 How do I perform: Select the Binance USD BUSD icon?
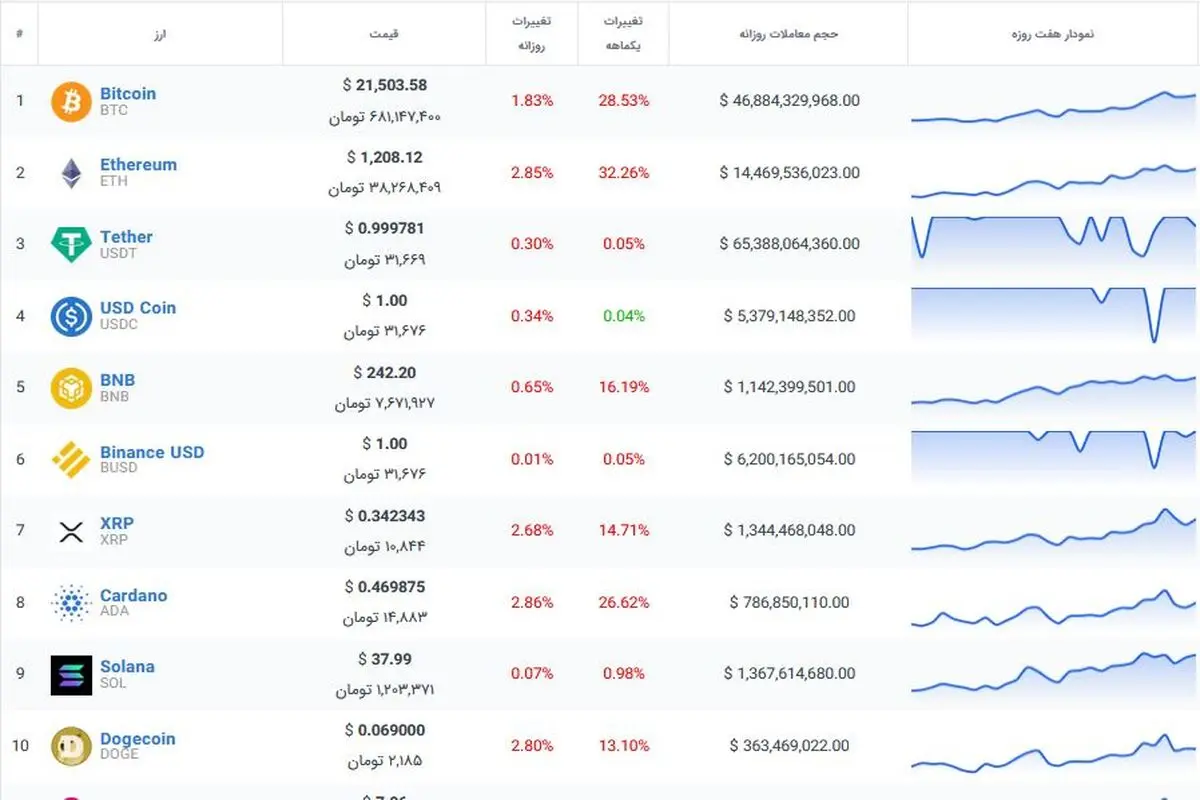[71, 459]
